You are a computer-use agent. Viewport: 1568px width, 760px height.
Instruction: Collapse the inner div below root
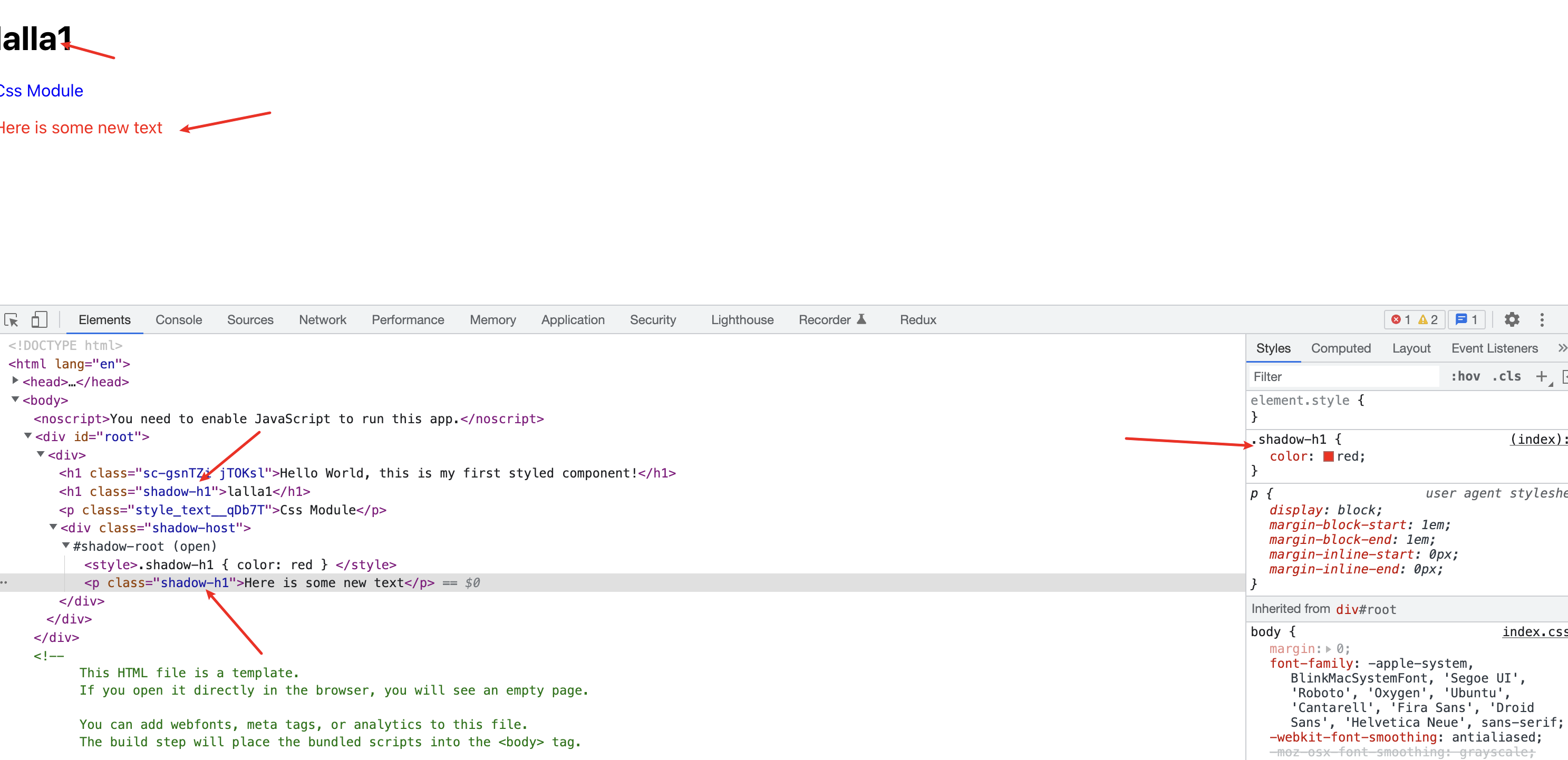coord(41,454)
